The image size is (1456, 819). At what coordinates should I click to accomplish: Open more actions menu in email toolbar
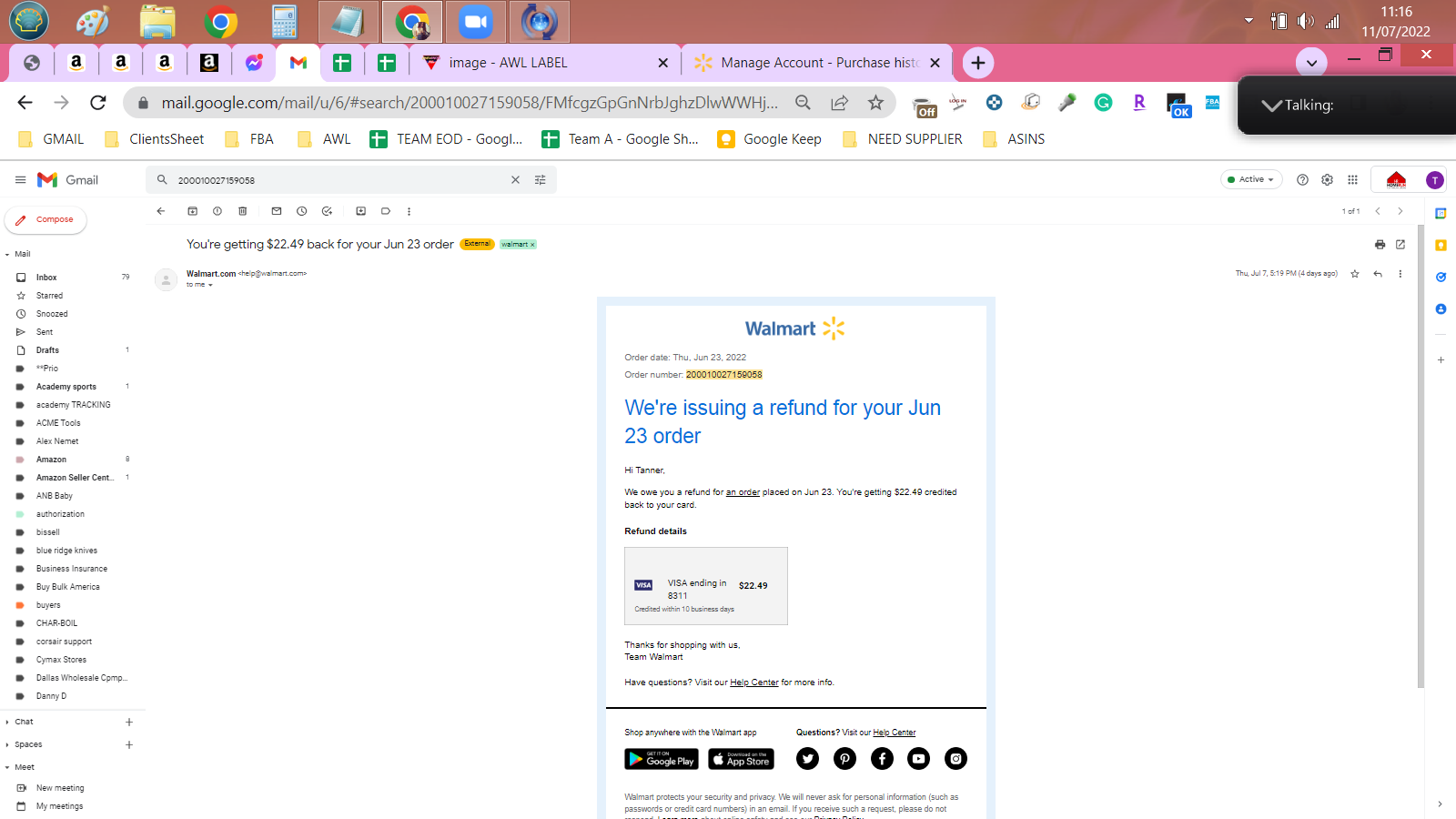point(409,211)
